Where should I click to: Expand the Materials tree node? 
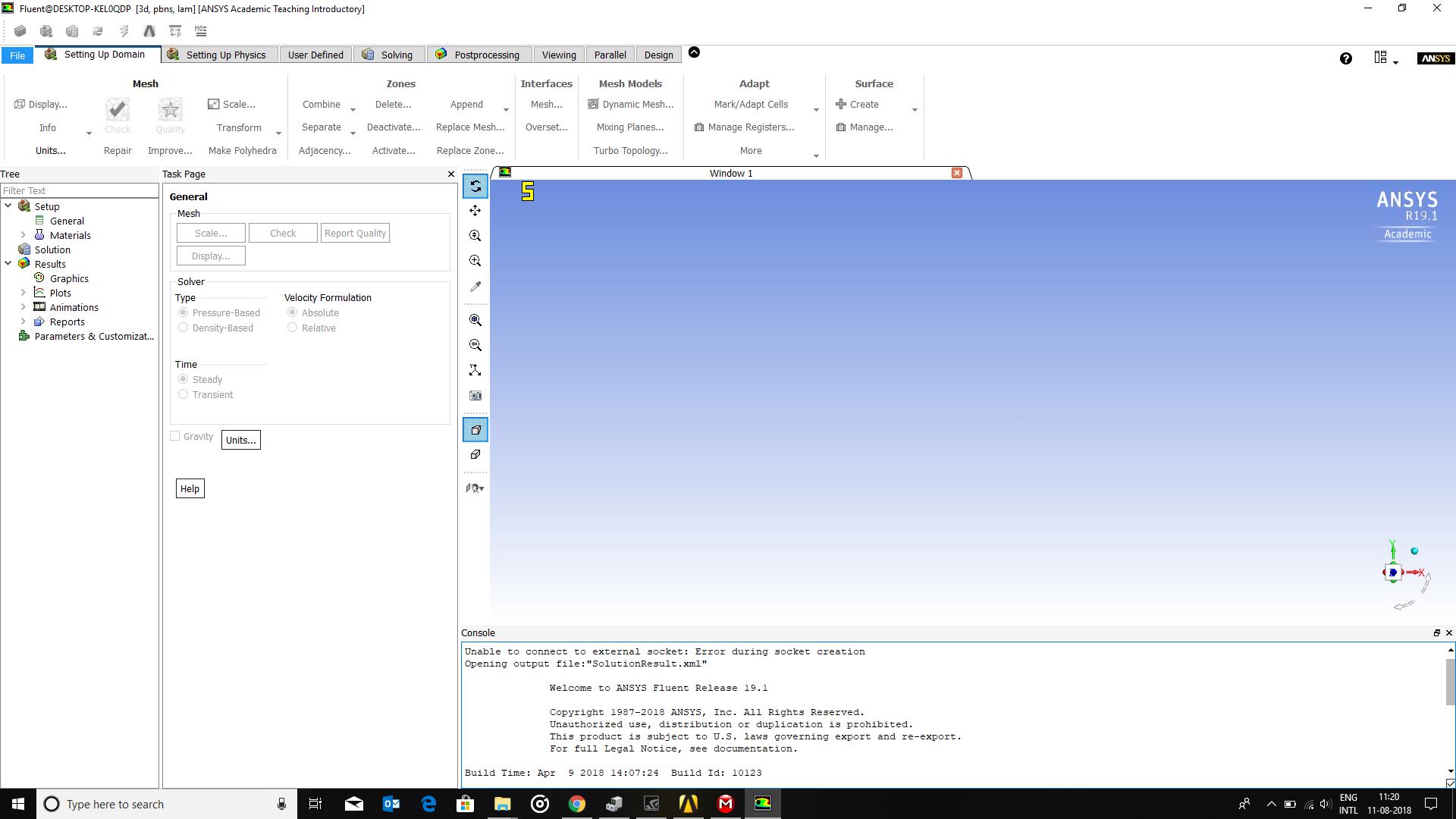tap(23, 235)
